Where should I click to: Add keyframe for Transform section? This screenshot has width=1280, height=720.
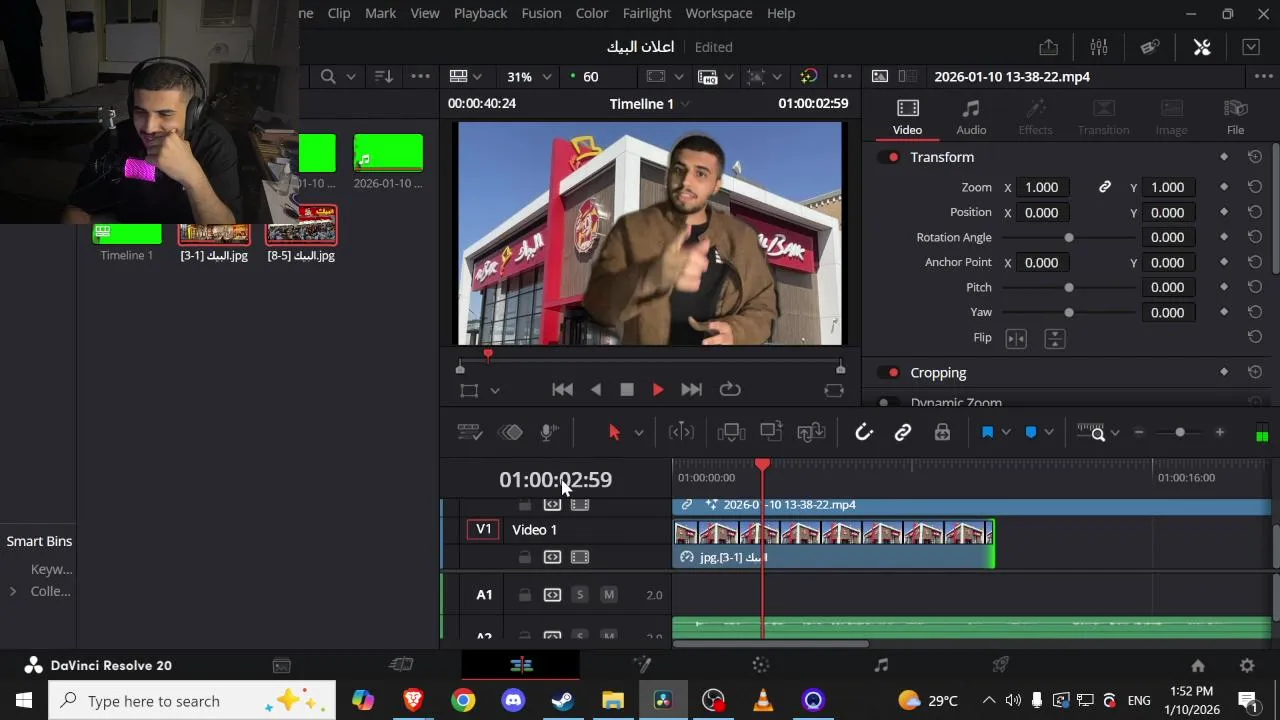[x=1224, y=157]
